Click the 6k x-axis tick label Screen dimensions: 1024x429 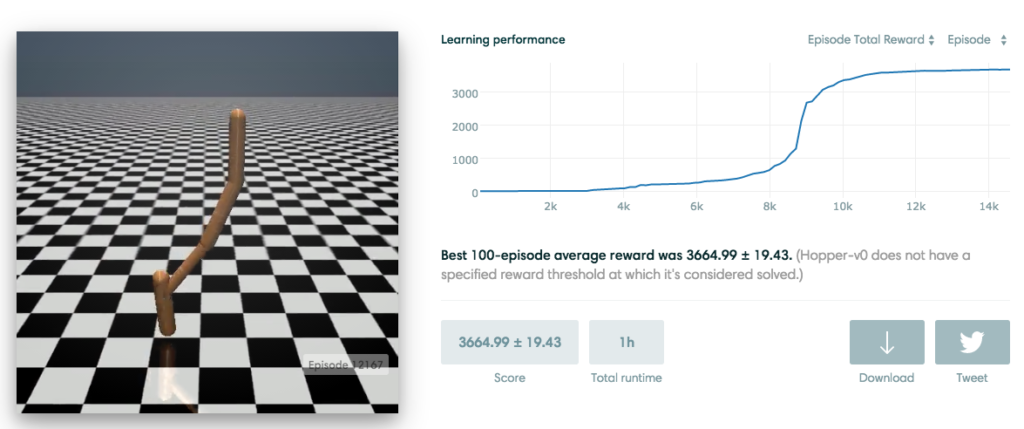point(696,207)
